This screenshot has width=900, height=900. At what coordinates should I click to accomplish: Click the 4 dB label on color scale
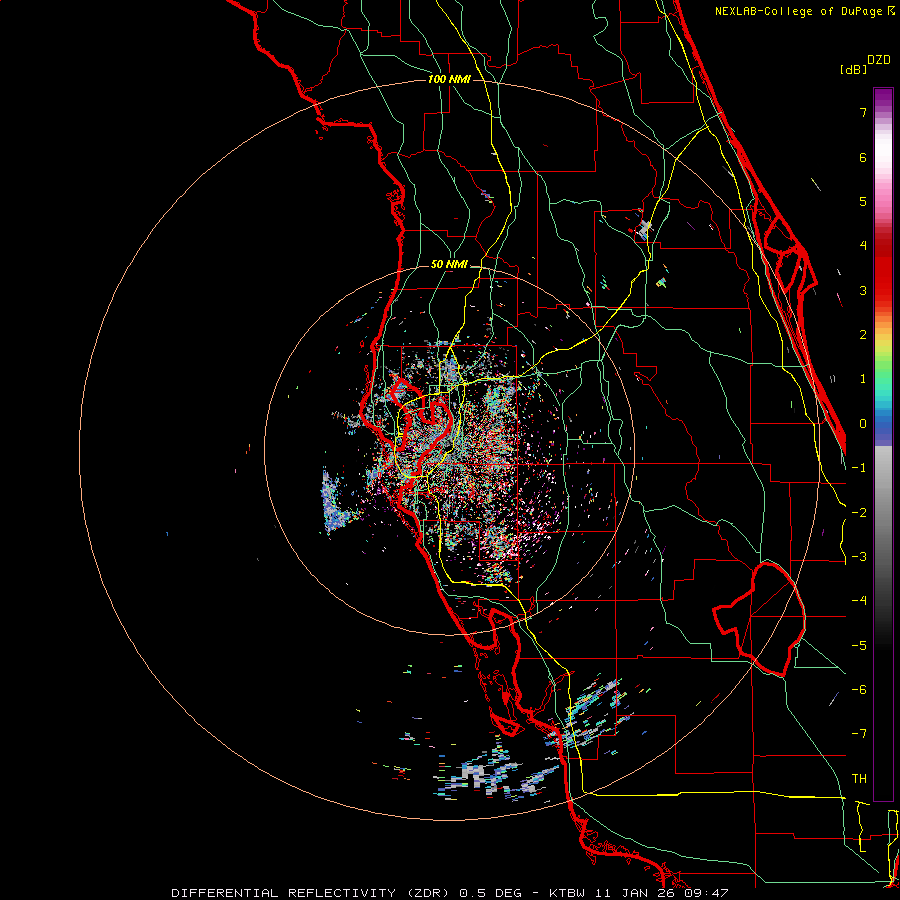click(x=863, y=246)
